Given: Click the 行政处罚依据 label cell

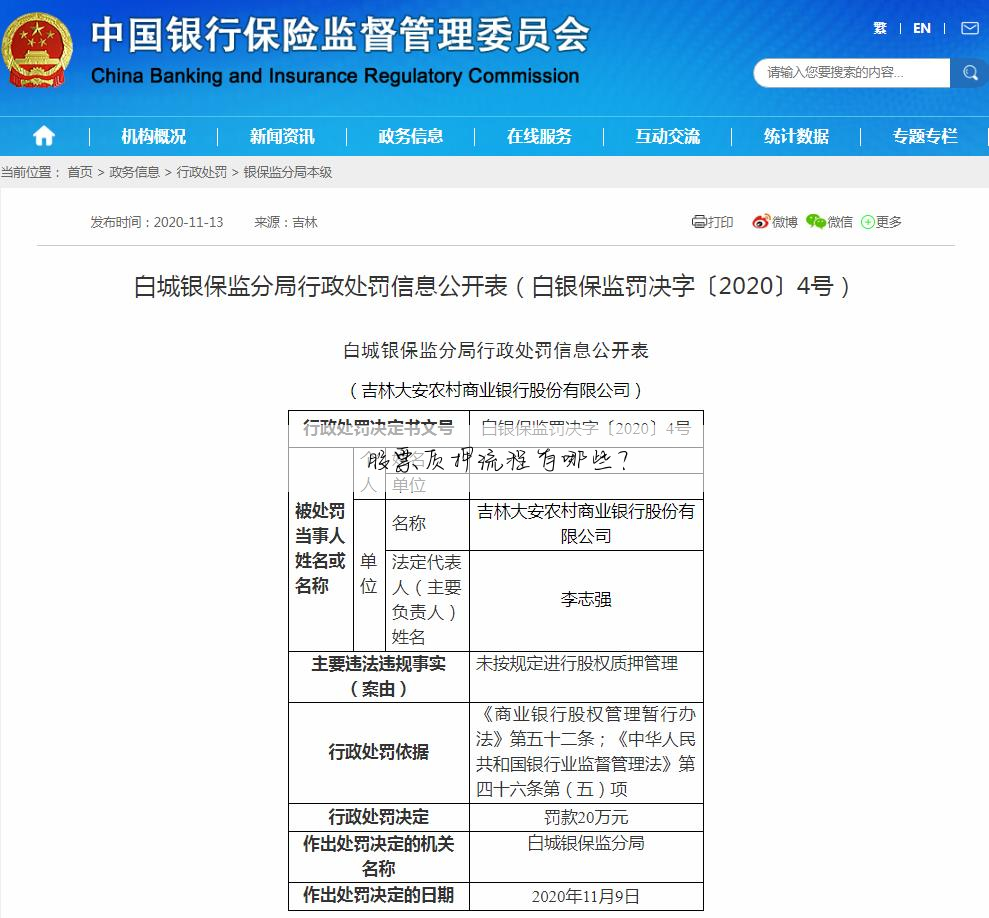Looking at the screenshot, I should point(378,752).
